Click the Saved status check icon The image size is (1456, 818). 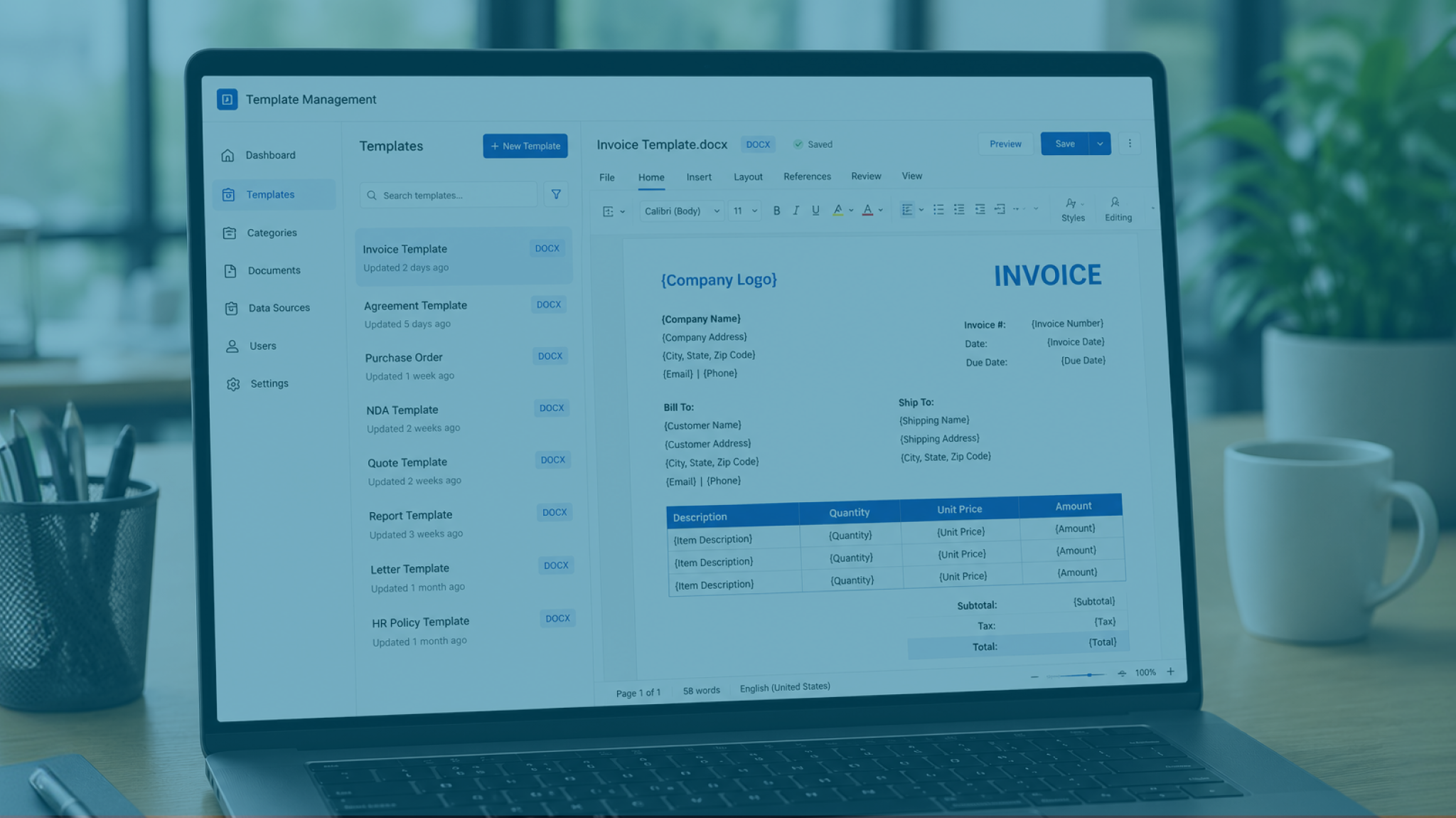pyautogui.click(x=798, y=144)
